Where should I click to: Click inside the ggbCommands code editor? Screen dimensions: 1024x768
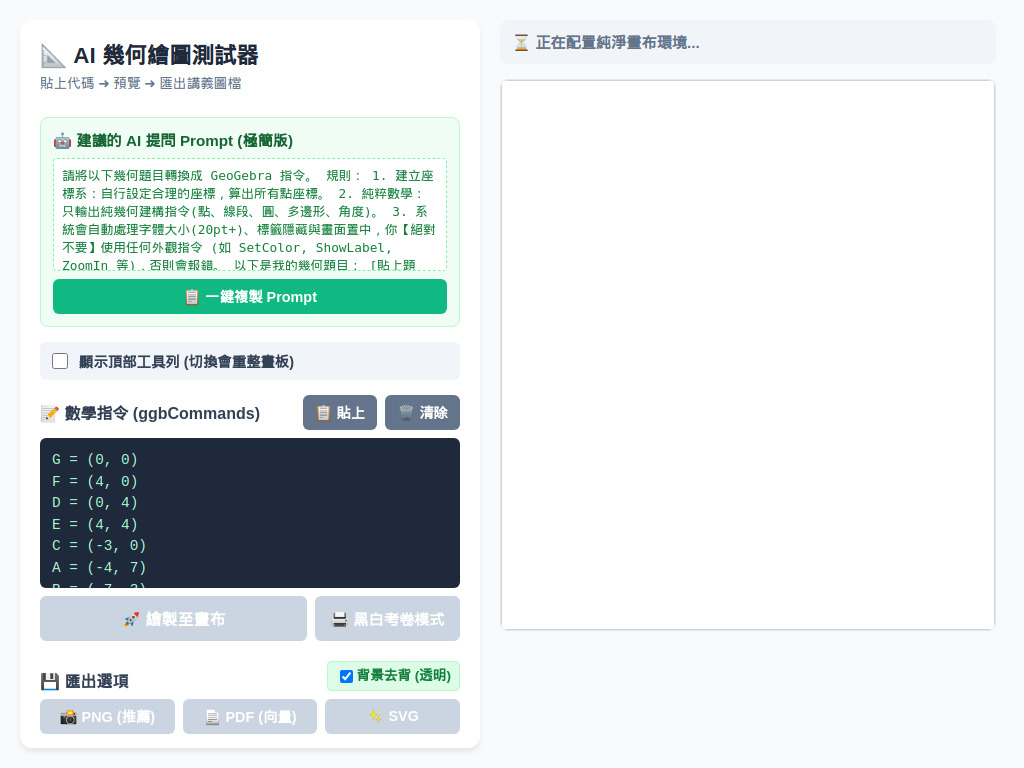249,513
